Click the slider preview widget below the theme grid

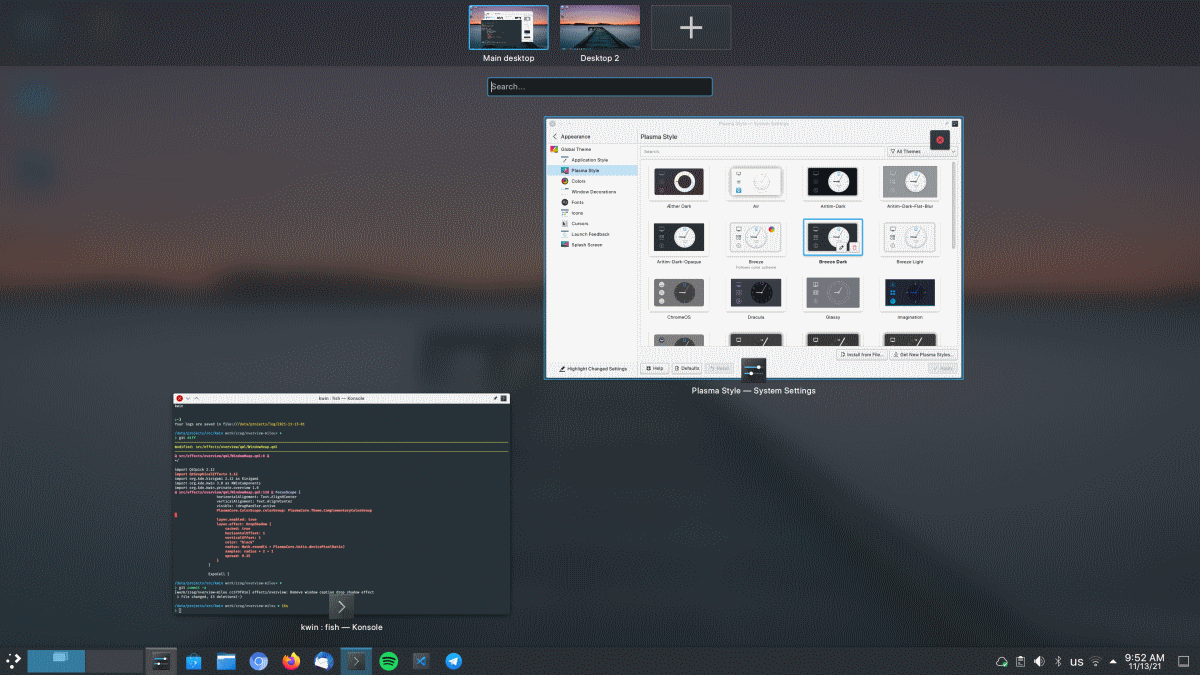(x=753, y=367)
